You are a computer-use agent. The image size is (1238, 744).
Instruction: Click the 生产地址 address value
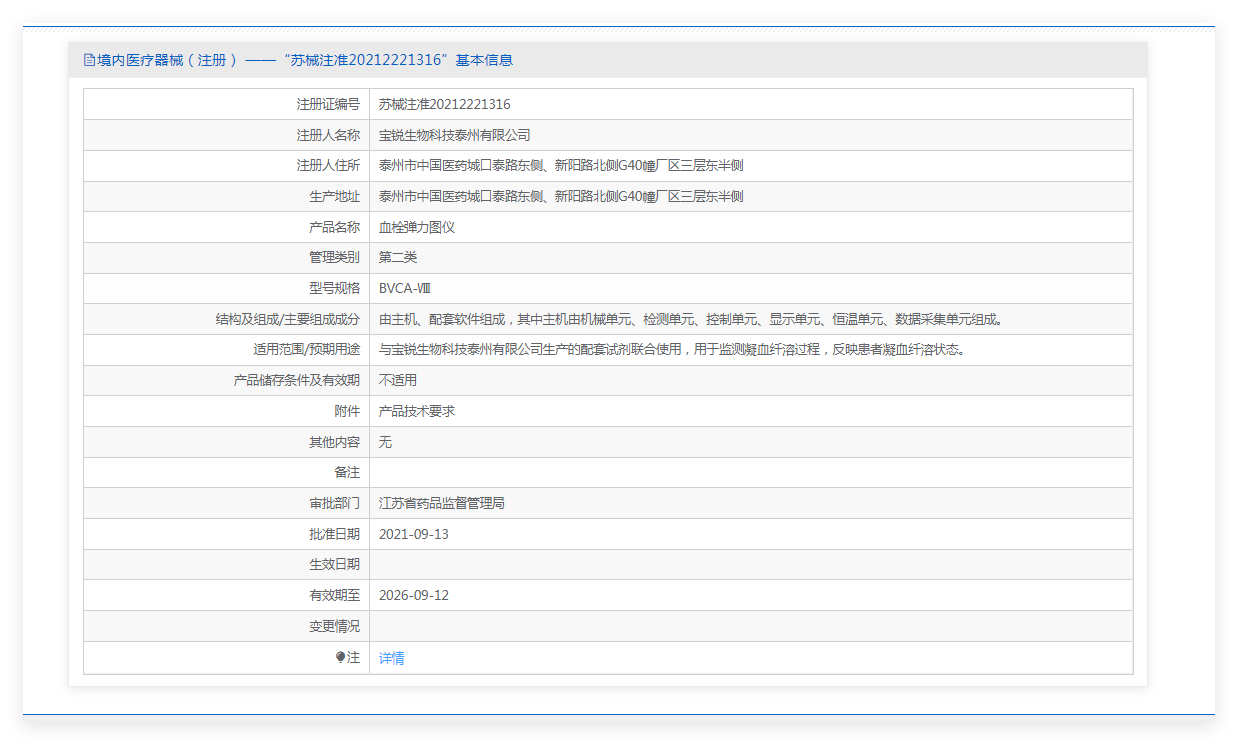561,196
